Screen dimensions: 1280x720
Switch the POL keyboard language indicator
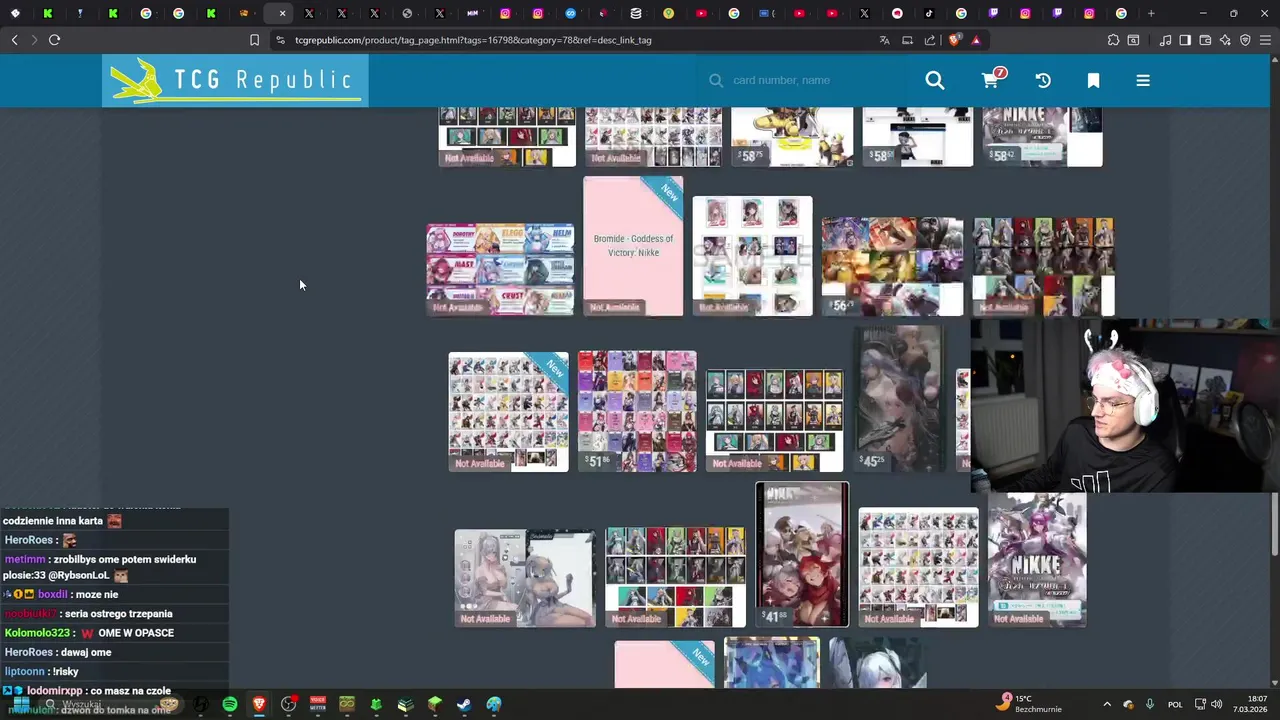click(1175, 704)
